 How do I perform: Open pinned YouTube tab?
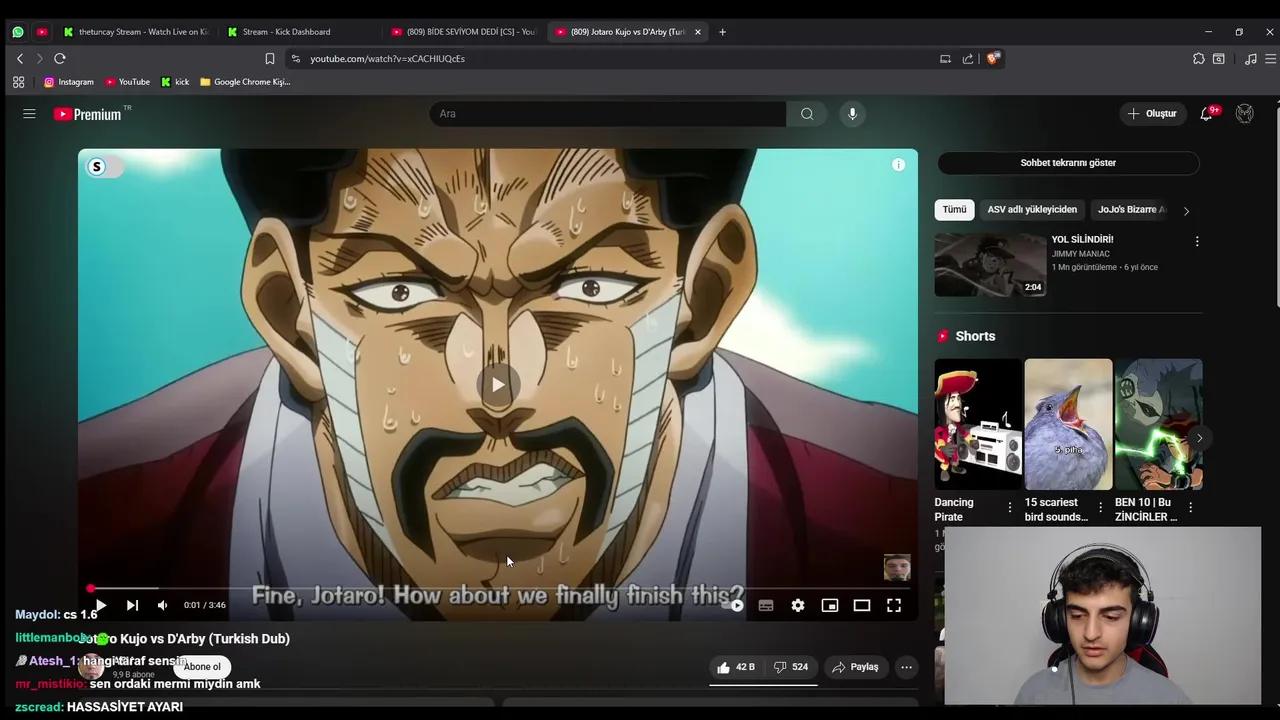pyautogui.click(x=42, y=32)
